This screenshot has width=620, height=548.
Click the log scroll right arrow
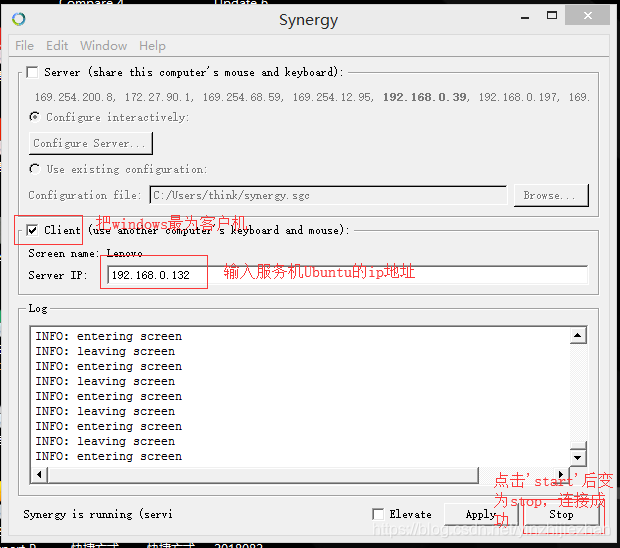[x=561, y=474]
